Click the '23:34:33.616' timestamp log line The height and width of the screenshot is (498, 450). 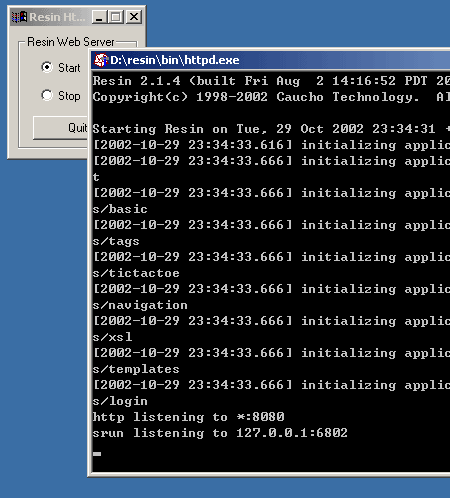tap(271, 145)
